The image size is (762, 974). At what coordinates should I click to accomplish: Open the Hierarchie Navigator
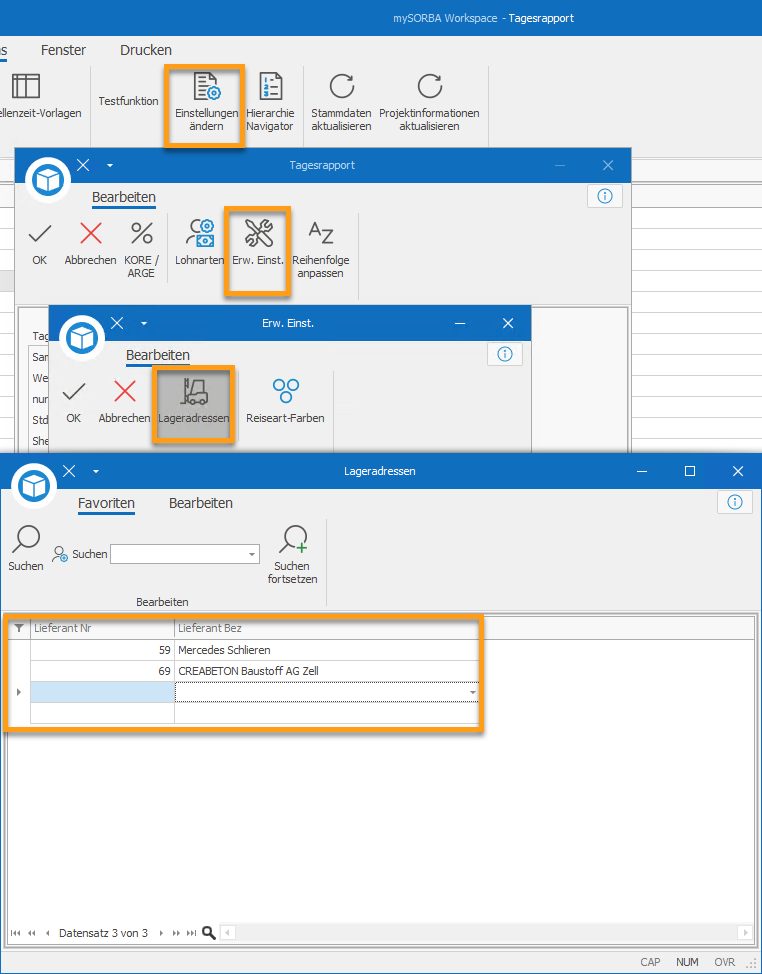(x=270, y=102)
